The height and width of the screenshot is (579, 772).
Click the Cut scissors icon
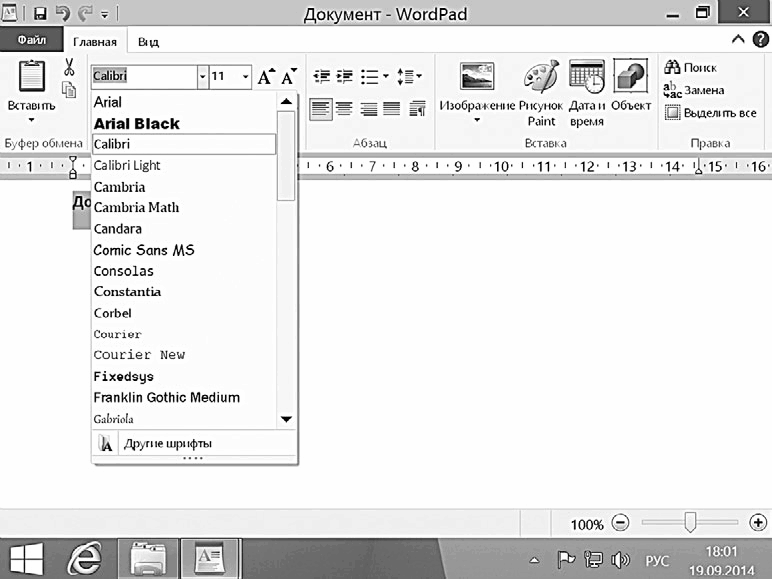tap(69, 68)
